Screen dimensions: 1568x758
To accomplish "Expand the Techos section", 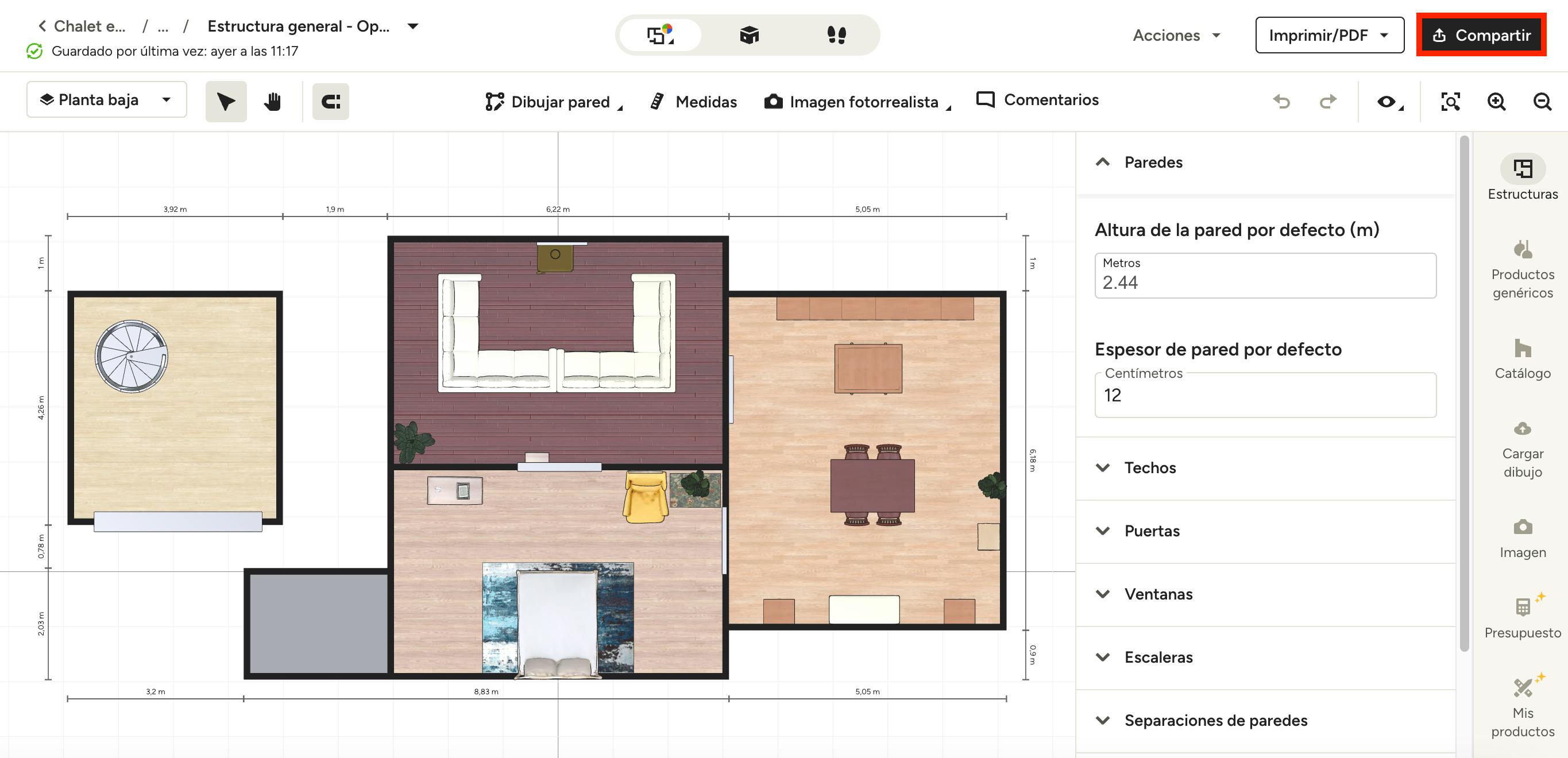I will click(x=1149, y=468).
